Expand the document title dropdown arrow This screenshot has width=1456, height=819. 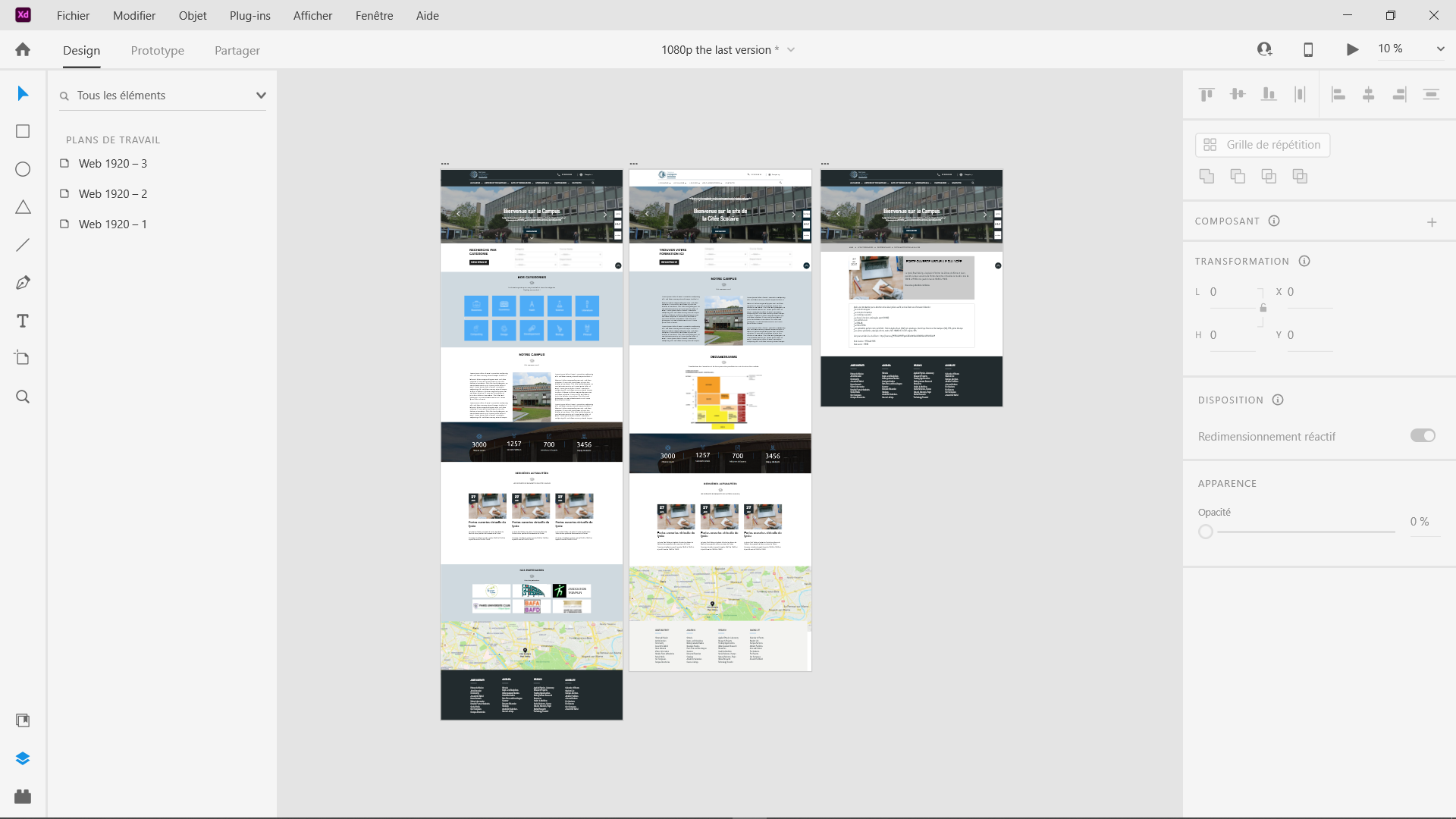tap(791, 50)
